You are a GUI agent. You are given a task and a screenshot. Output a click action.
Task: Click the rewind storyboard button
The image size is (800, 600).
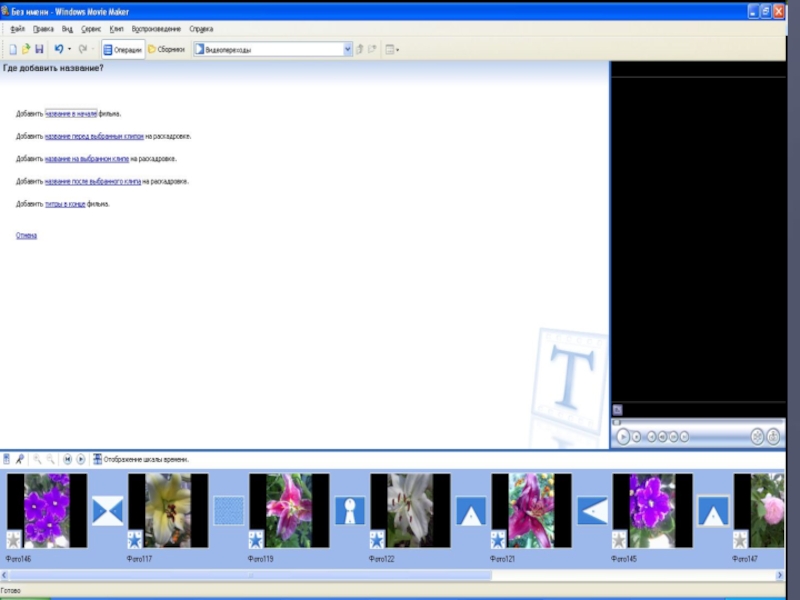pos(67,459)
